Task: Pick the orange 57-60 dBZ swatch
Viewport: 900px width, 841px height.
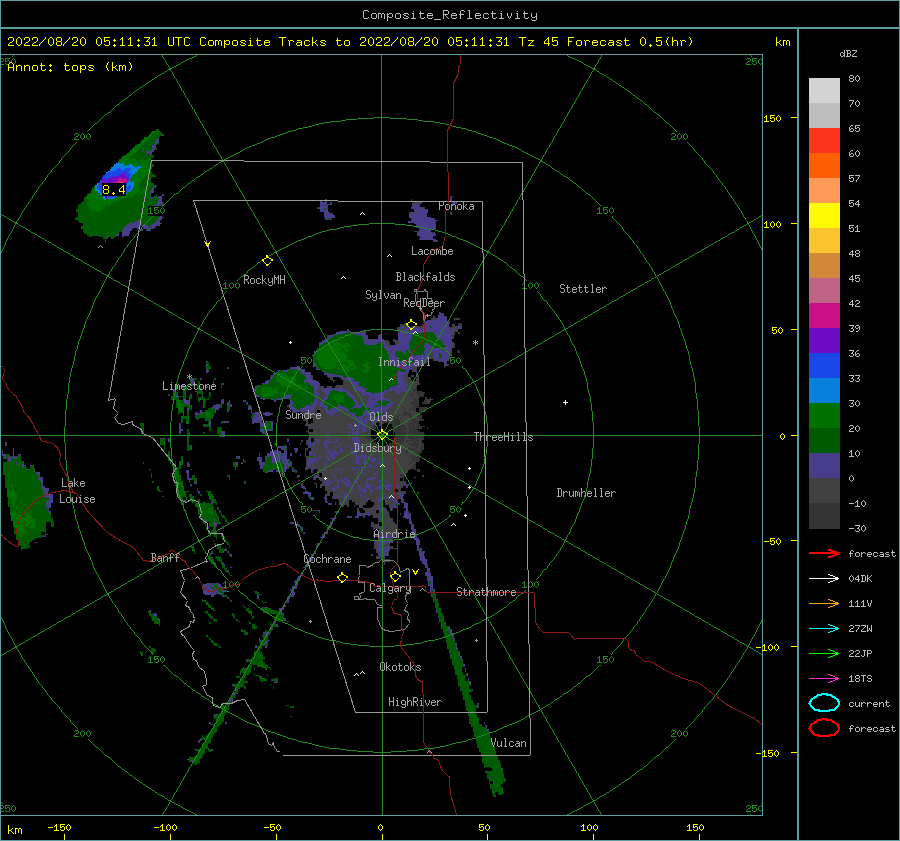Action: pos(824,166)
